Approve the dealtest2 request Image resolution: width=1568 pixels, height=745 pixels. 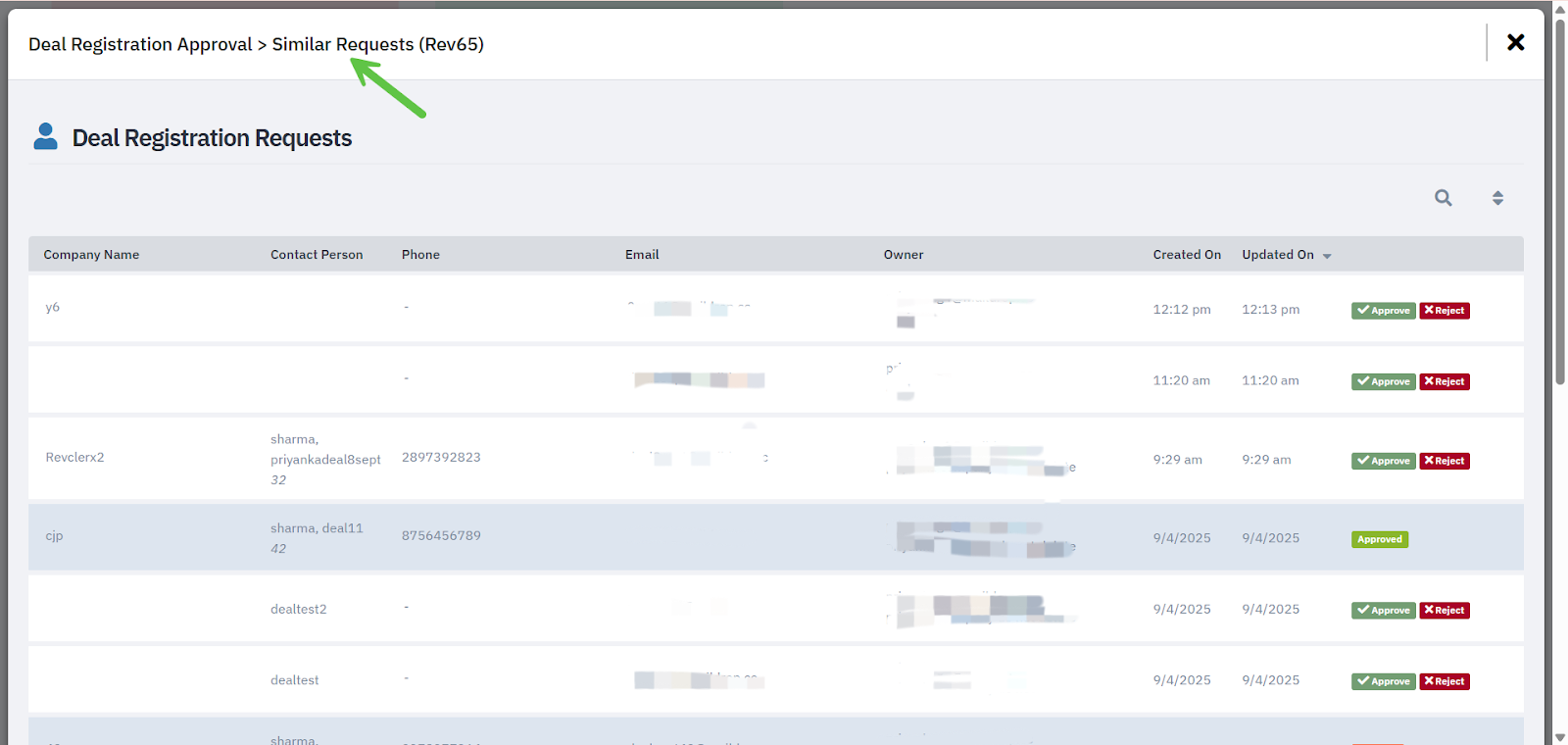point(1383,610)
